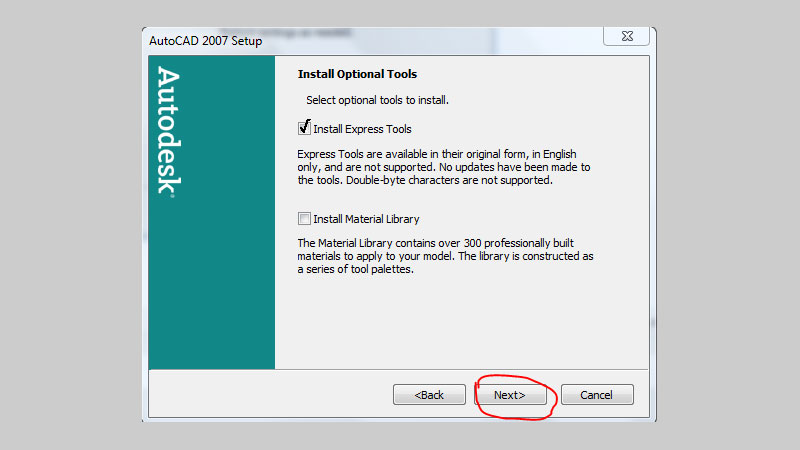Click "Select optional tools to install." text
The image size is (800, 450).
(377, 100)
